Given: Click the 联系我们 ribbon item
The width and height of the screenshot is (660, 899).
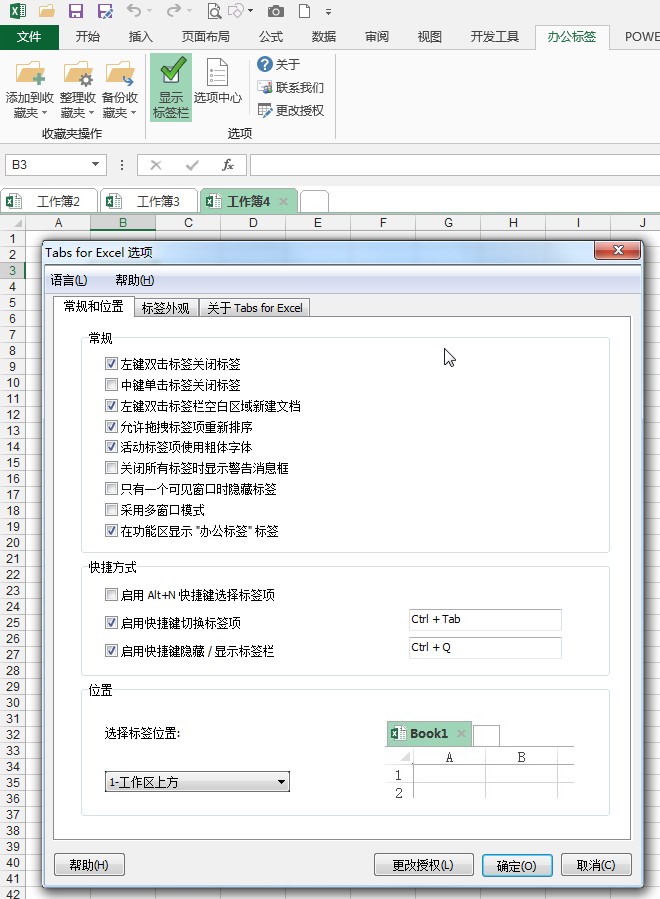Looking at the screenshot, I should click(291, 87).
